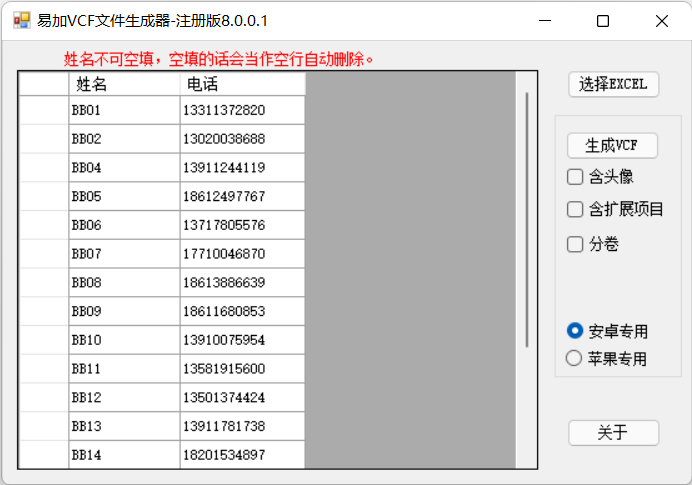Click the 电话 column header
The image size is (692, 485).
242,84
